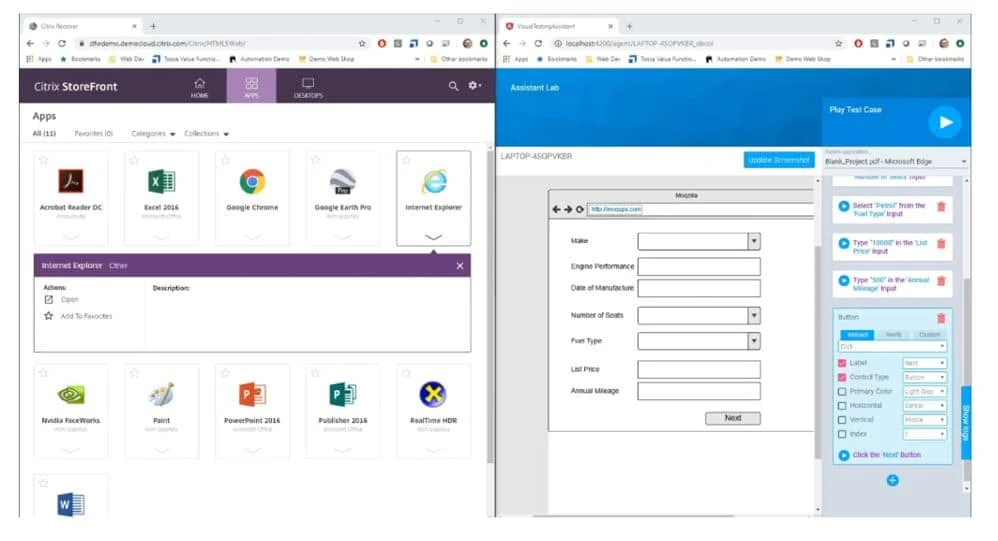Enable the Index checkbox
This screenshot has width=998, height=541.
point(842,434)
